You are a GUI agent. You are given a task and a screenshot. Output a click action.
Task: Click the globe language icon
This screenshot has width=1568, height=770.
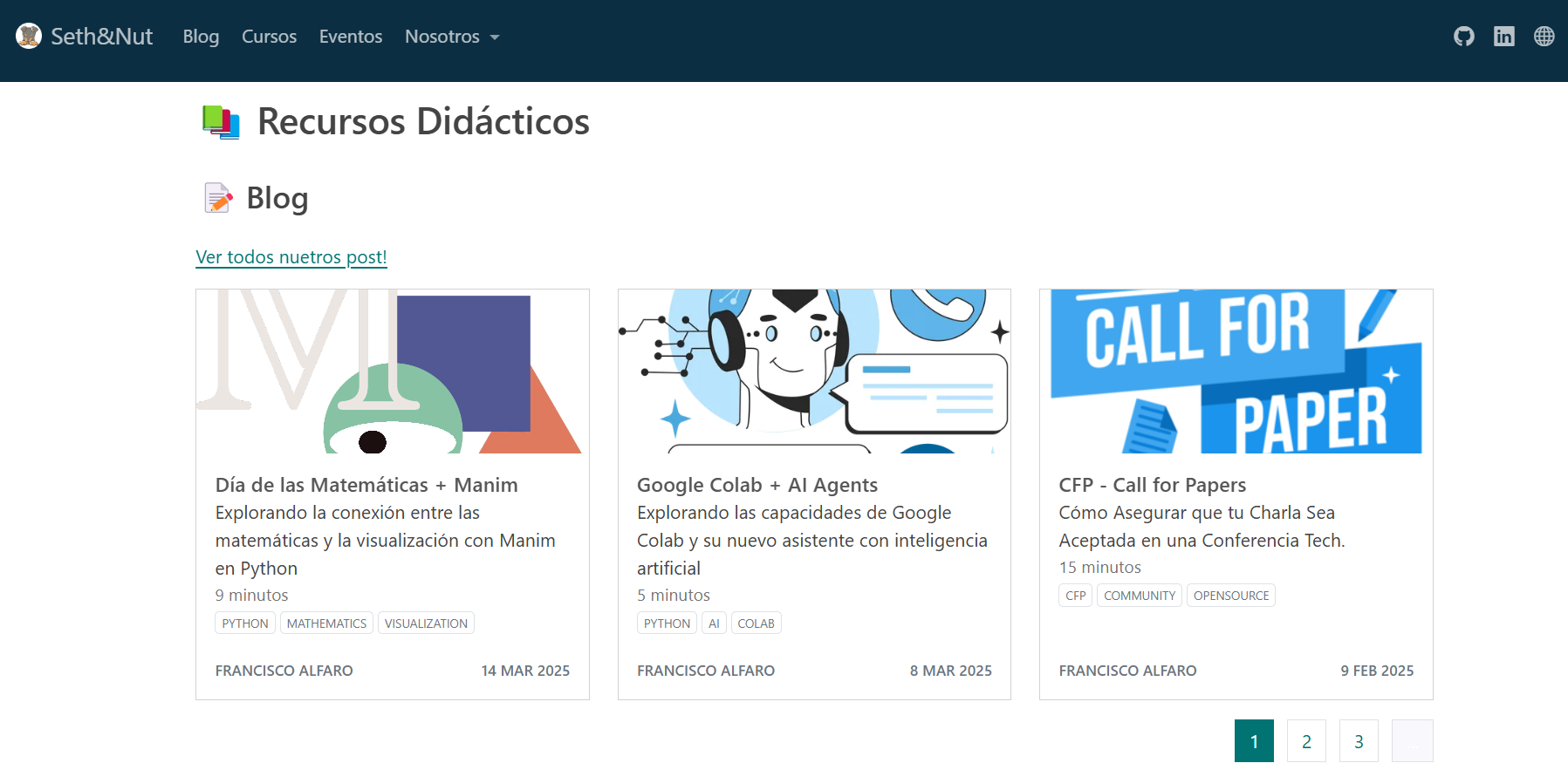[x=1544, y=37]
